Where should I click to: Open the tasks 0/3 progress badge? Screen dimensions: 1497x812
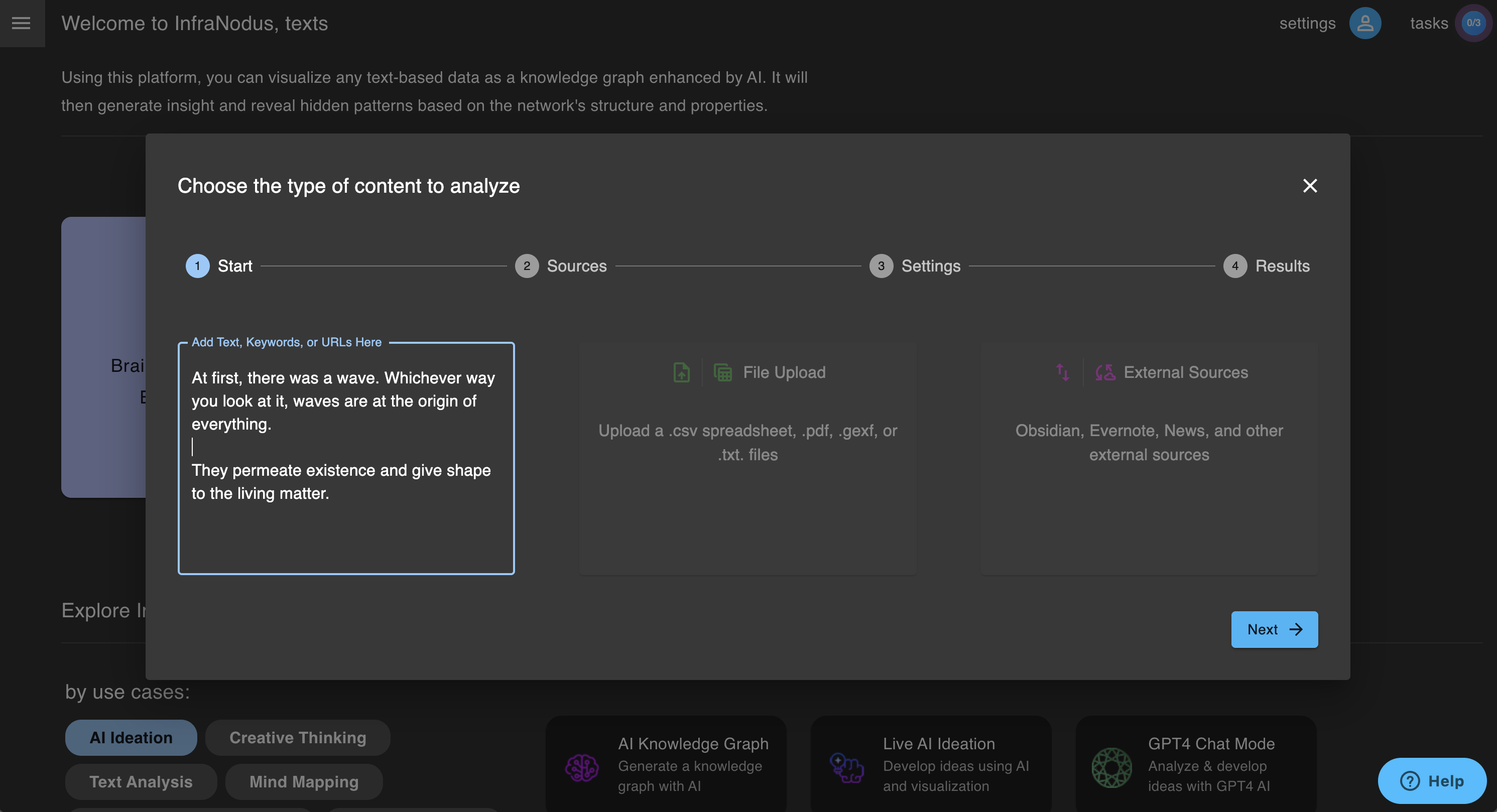(1473, 23)
